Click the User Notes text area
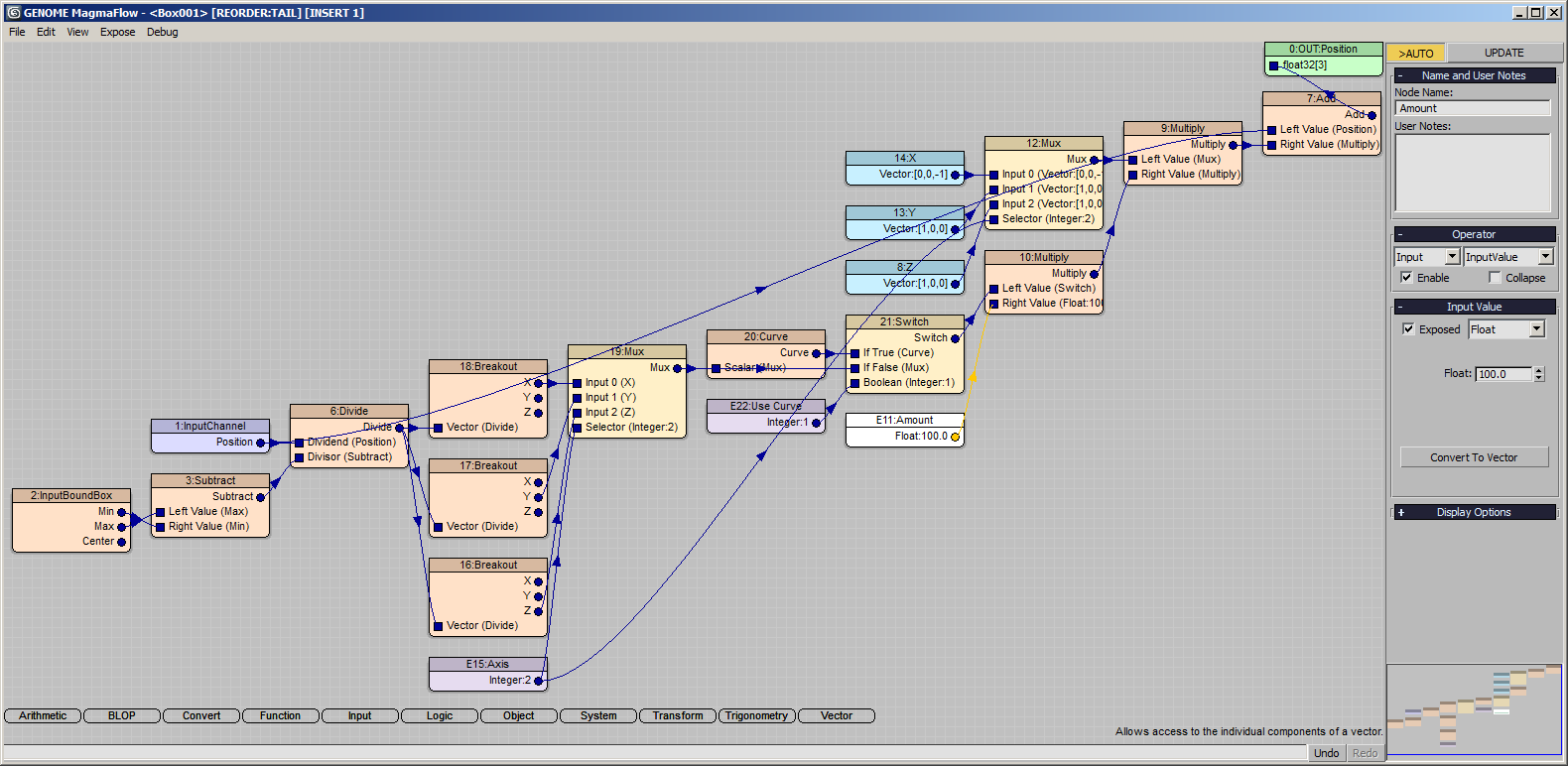Viewport: 1568px width, 766px height. [x=1473, y=173]
